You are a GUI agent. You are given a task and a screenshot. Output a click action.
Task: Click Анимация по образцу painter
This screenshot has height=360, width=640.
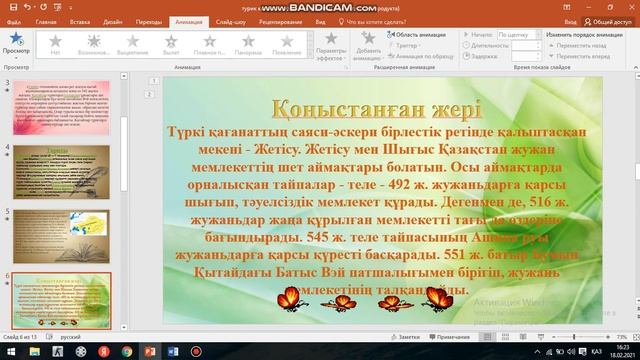click(420, 56)
